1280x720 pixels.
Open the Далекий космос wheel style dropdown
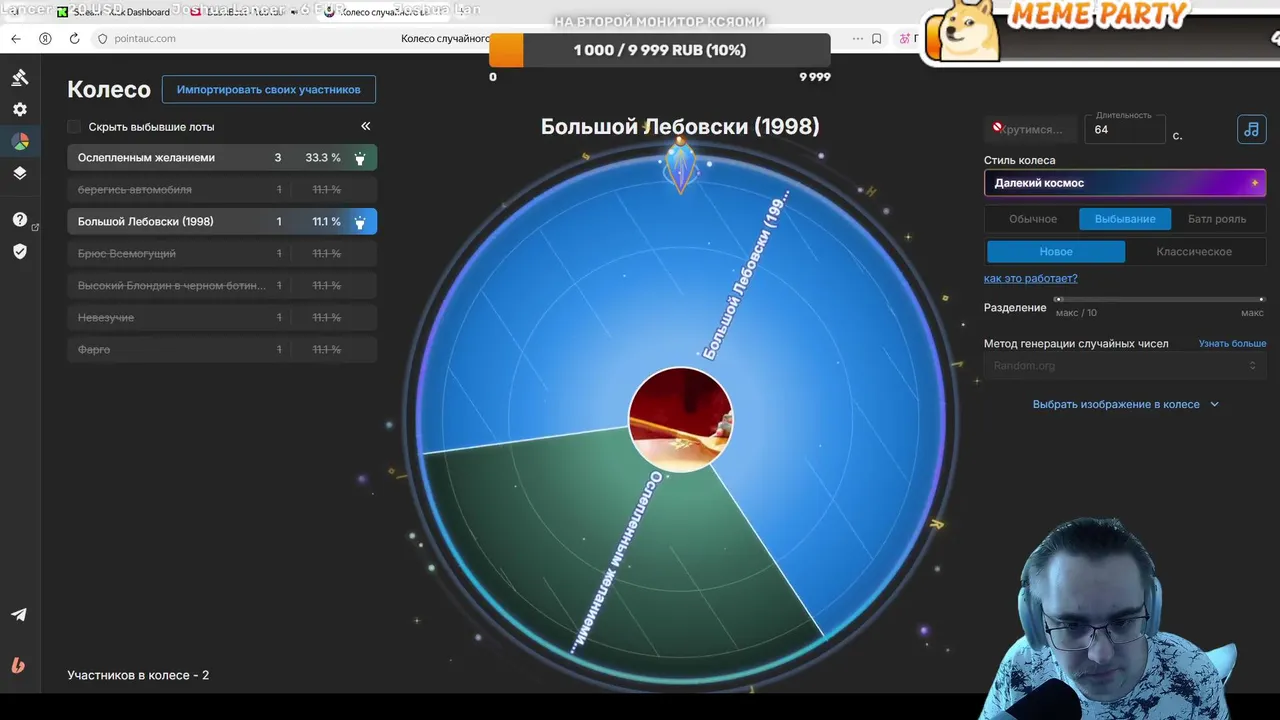pos(1125,183)
